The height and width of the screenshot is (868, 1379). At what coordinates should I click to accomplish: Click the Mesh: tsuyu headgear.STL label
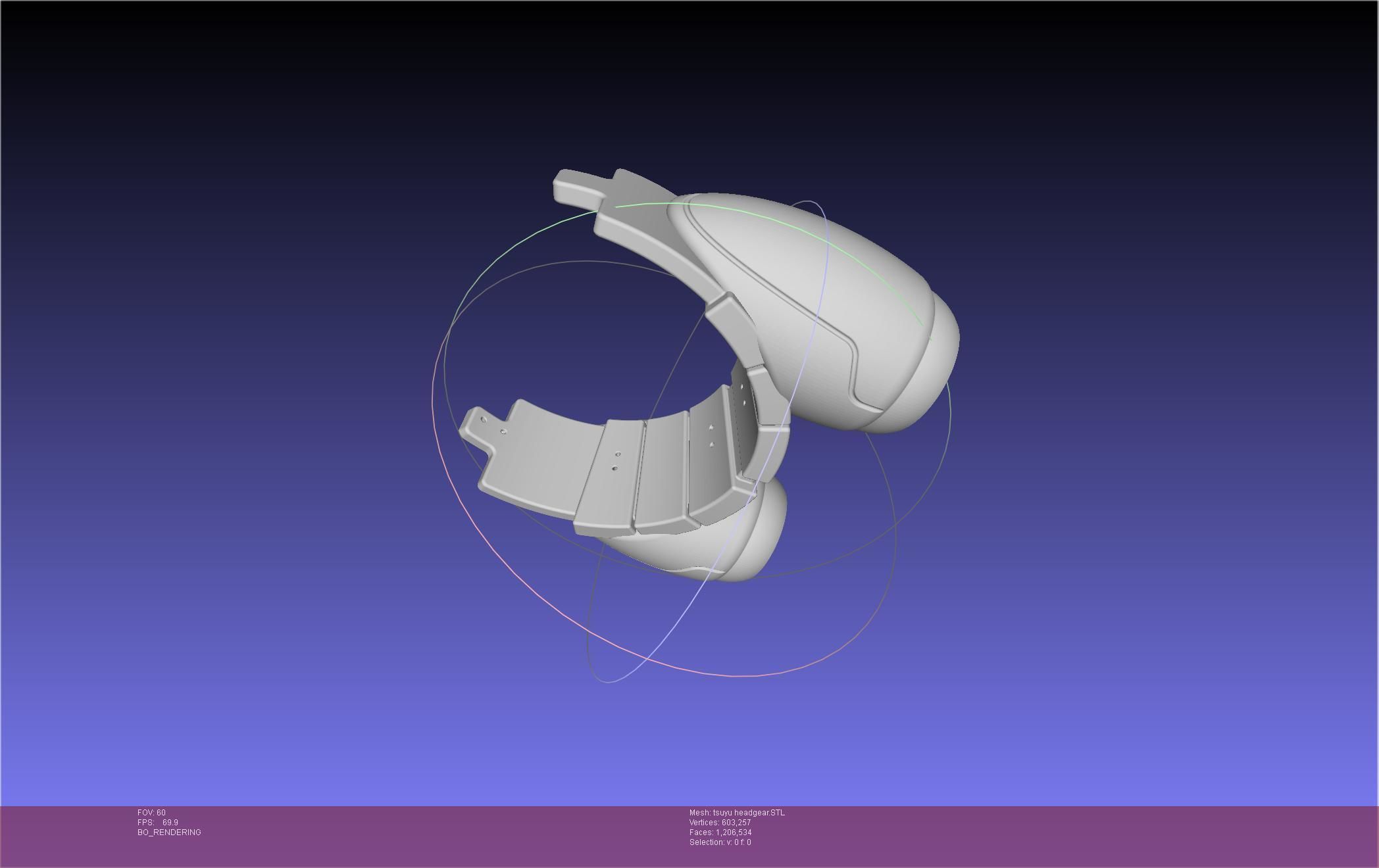click(737, 813)
